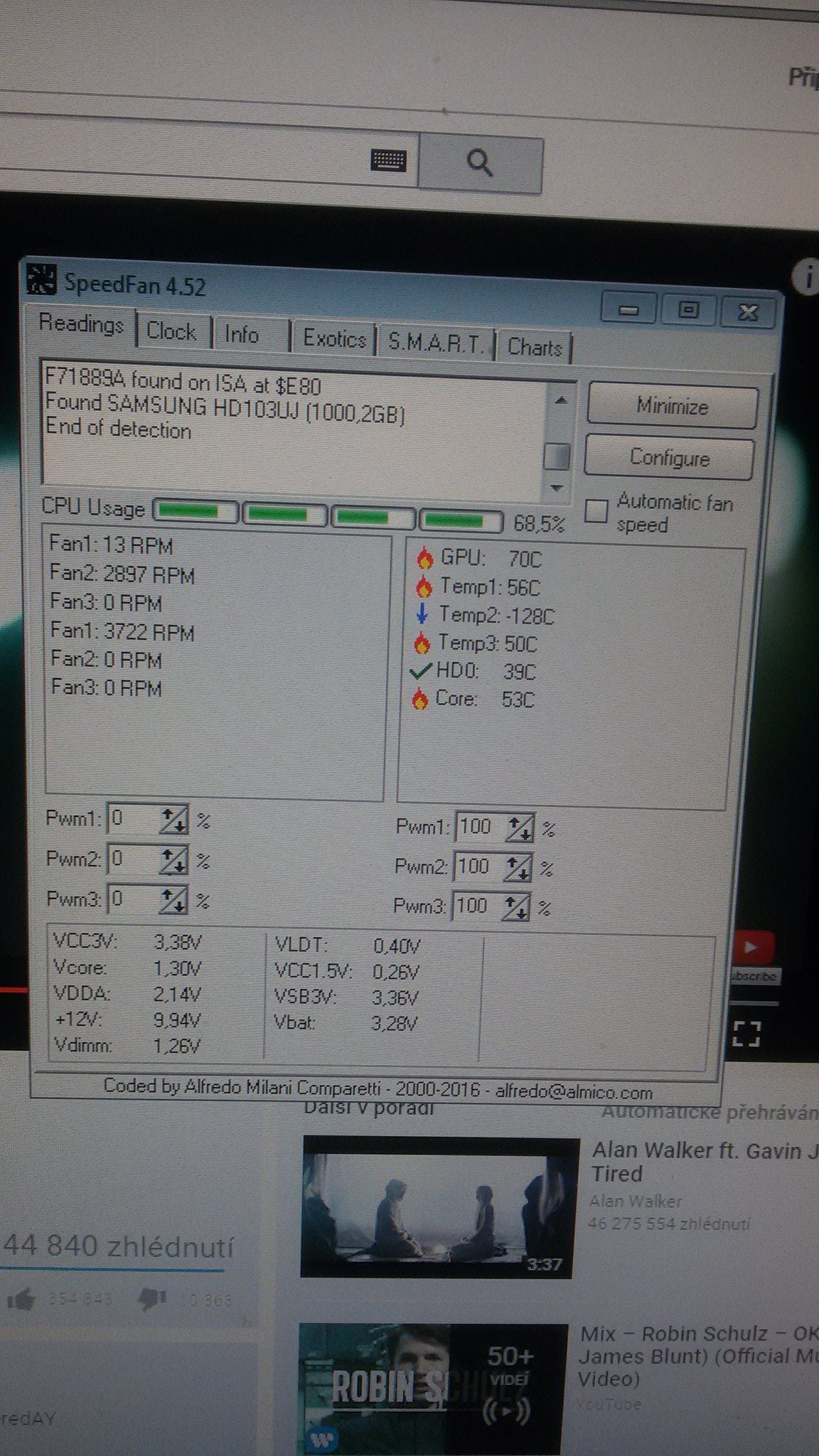Click the Vcore: 1,30V voltage reading
The image size is (819, 1456).
tap(128, 968)
